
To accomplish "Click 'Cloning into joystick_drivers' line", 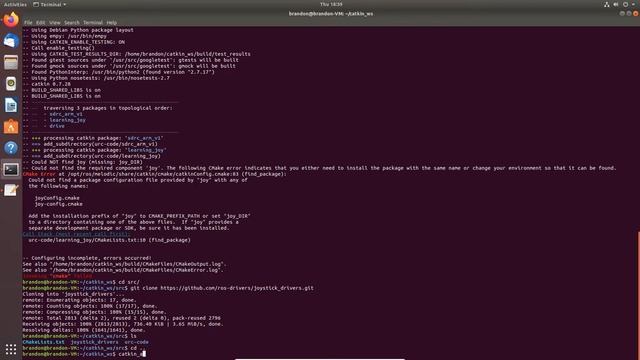I will click(74, 294).
